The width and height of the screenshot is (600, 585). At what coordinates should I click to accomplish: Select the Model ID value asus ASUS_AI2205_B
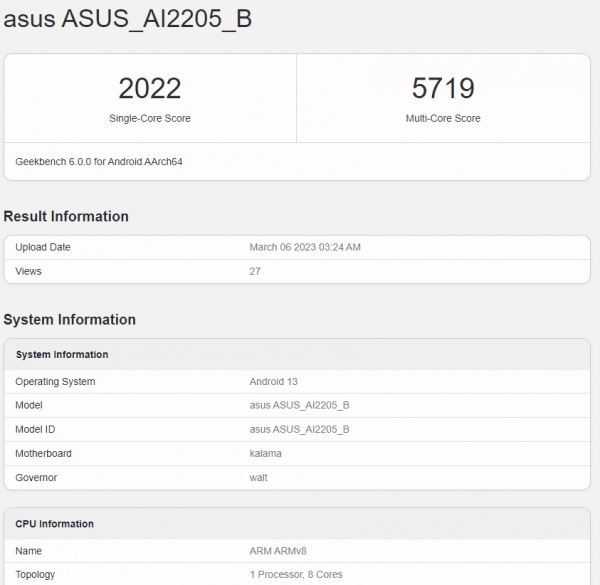pyautogui.click(x=299, y=429)
